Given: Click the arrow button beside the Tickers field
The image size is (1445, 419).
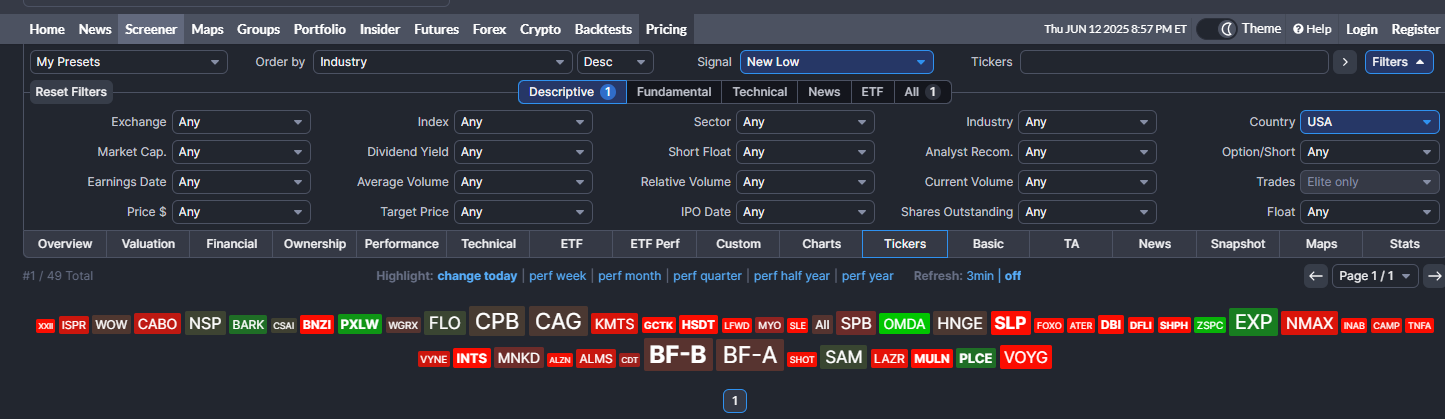Looking at the screenshot, I should pyautogui.click(x=1346, y=62).
